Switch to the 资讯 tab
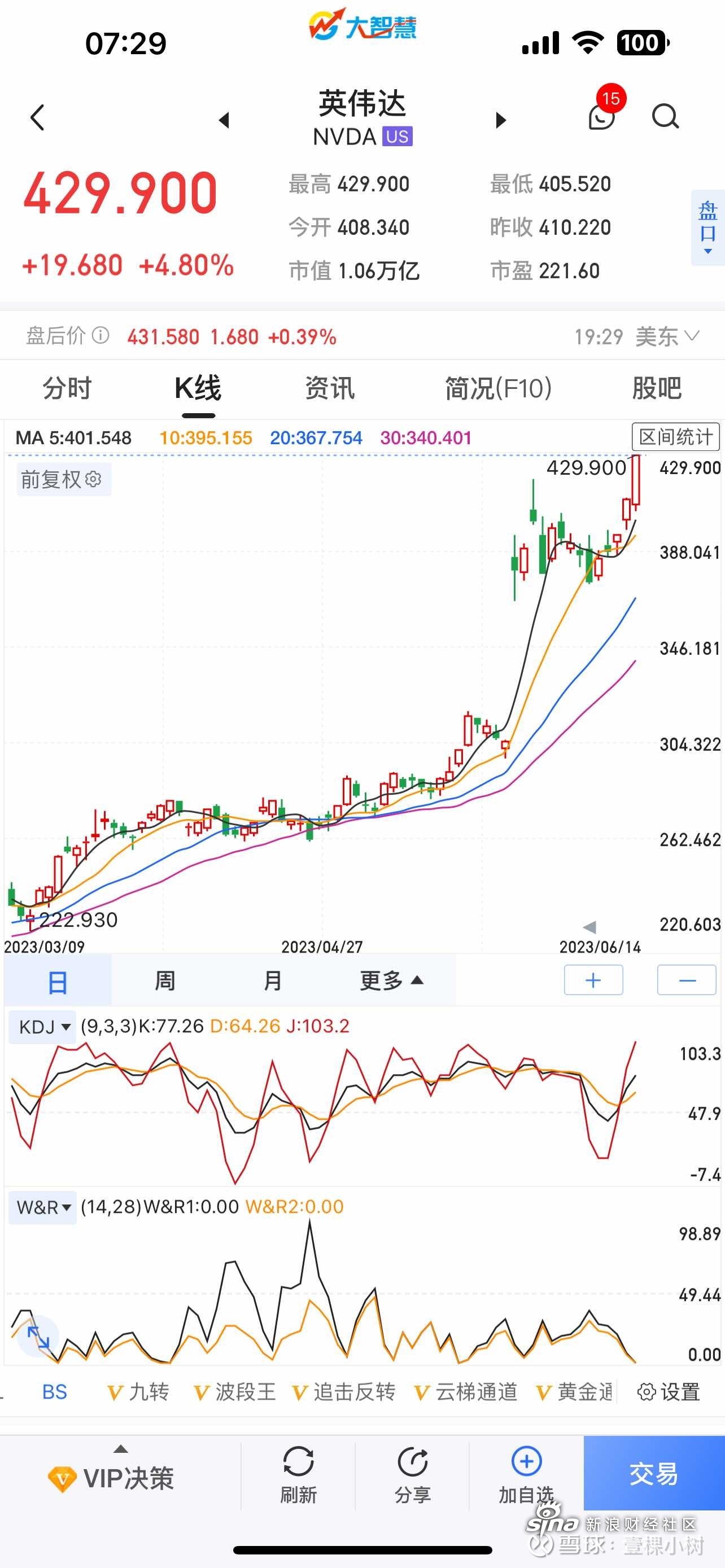Viewport: 725px width, 1568px height. point(330,388)
